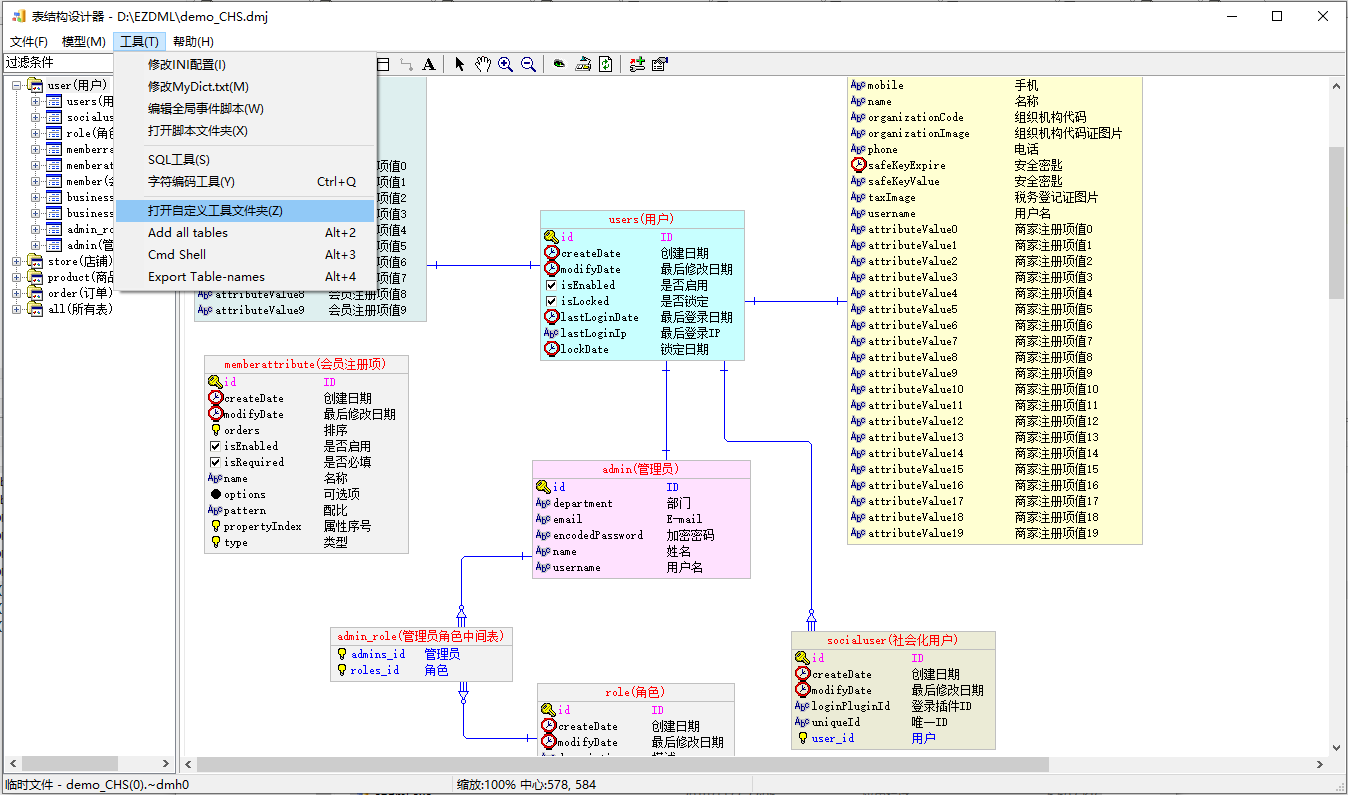Screen dimensions: 1348x795
Task: Activate the hand pan tool
Action: click(483, 64)
